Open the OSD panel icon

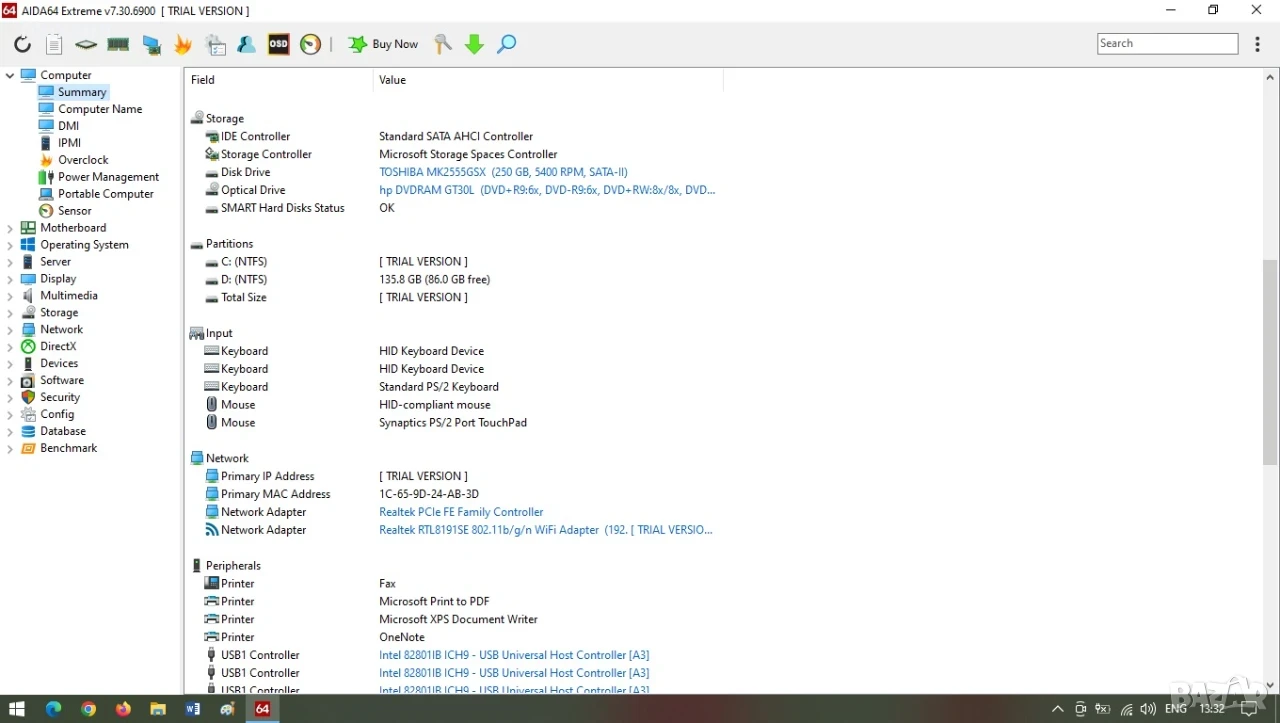coord(278,44)
